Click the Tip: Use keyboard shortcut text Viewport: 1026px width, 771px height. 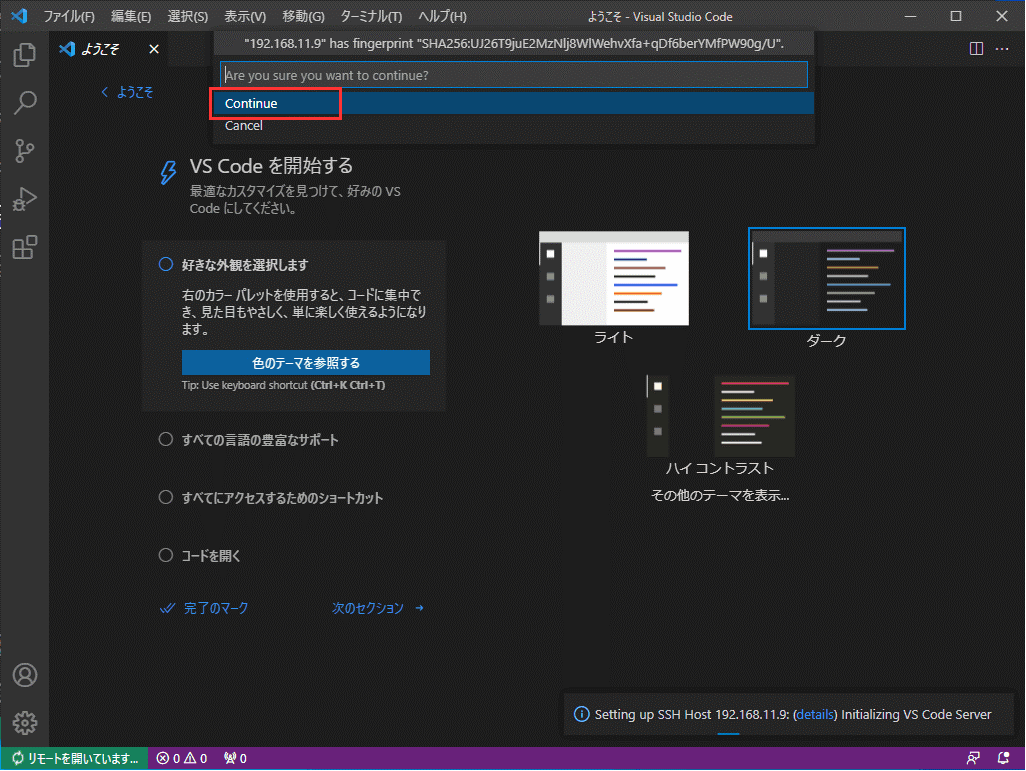click(283, 386)
